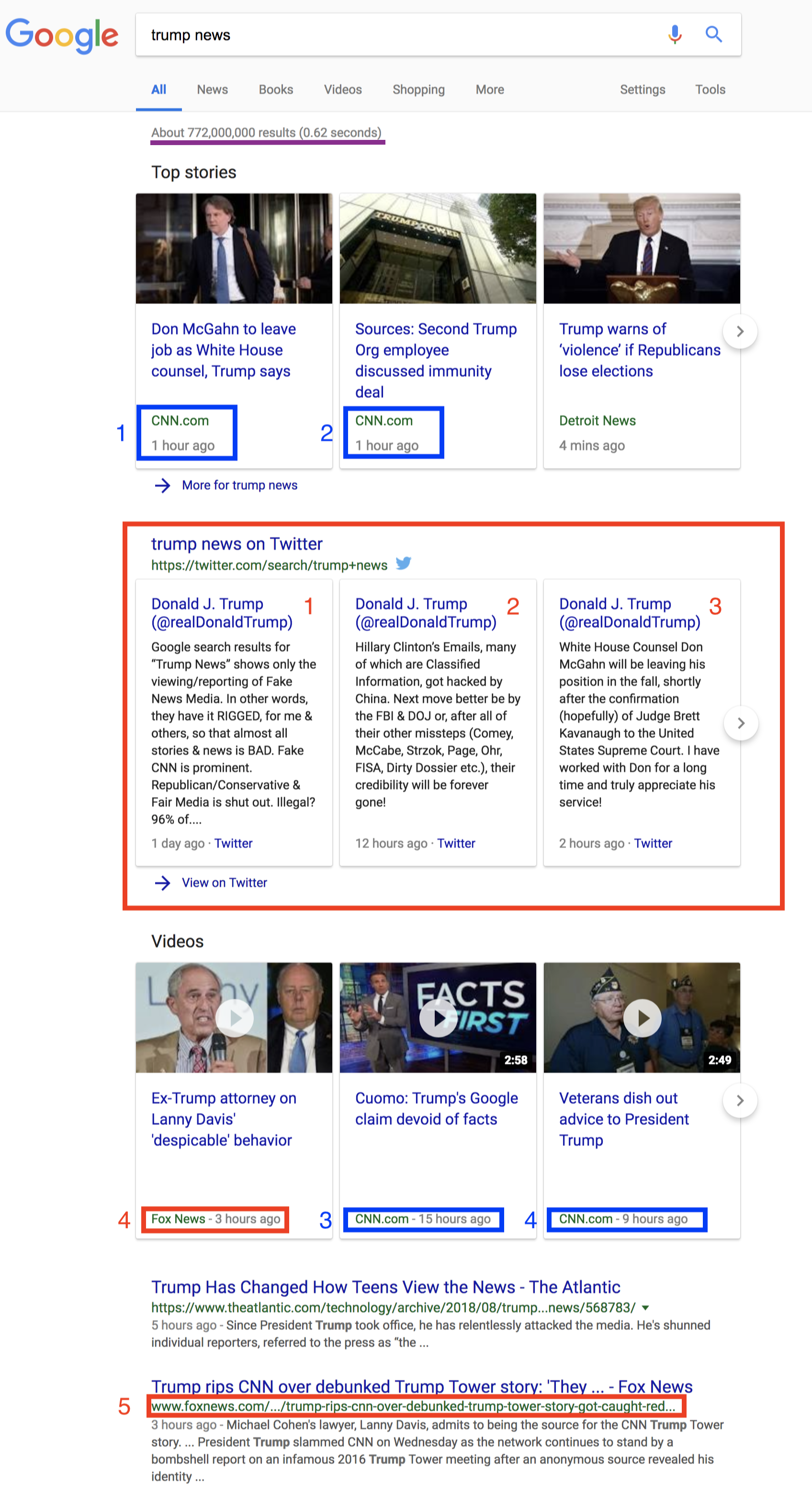Open The Atlantic teens news result title

[385, 1287]
